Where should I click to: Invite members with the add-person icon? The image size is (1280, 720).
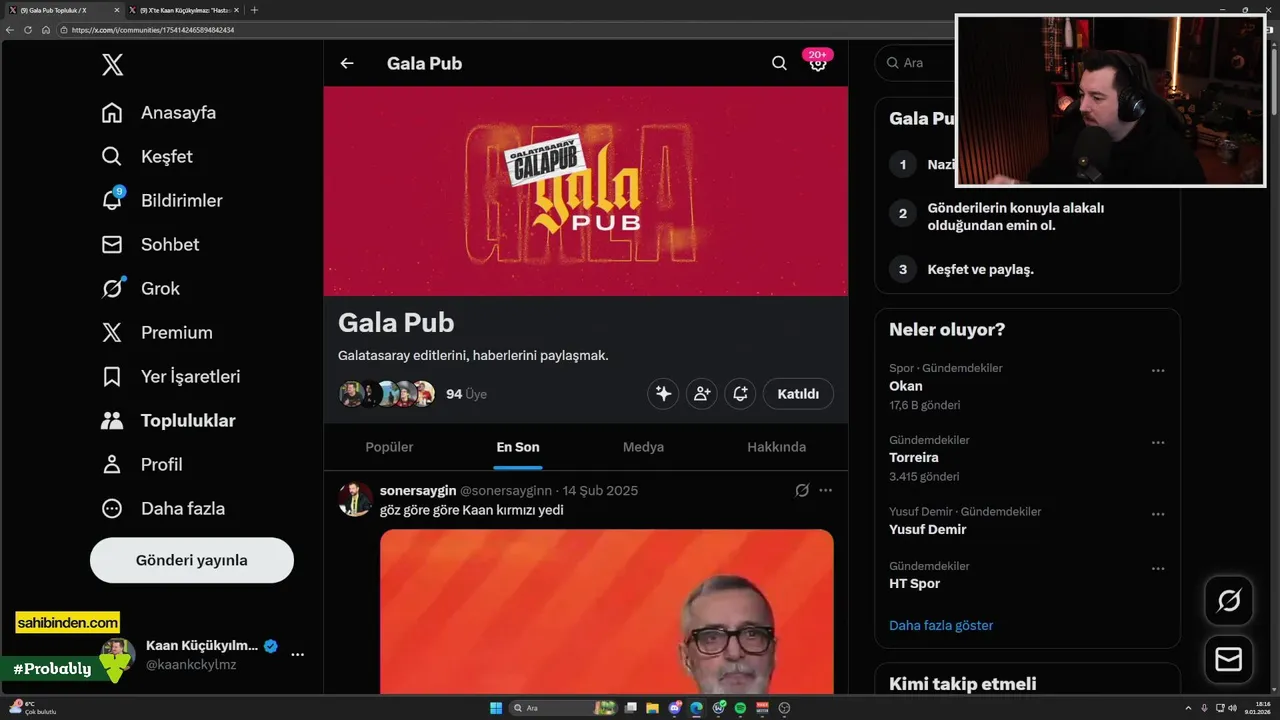701,394
